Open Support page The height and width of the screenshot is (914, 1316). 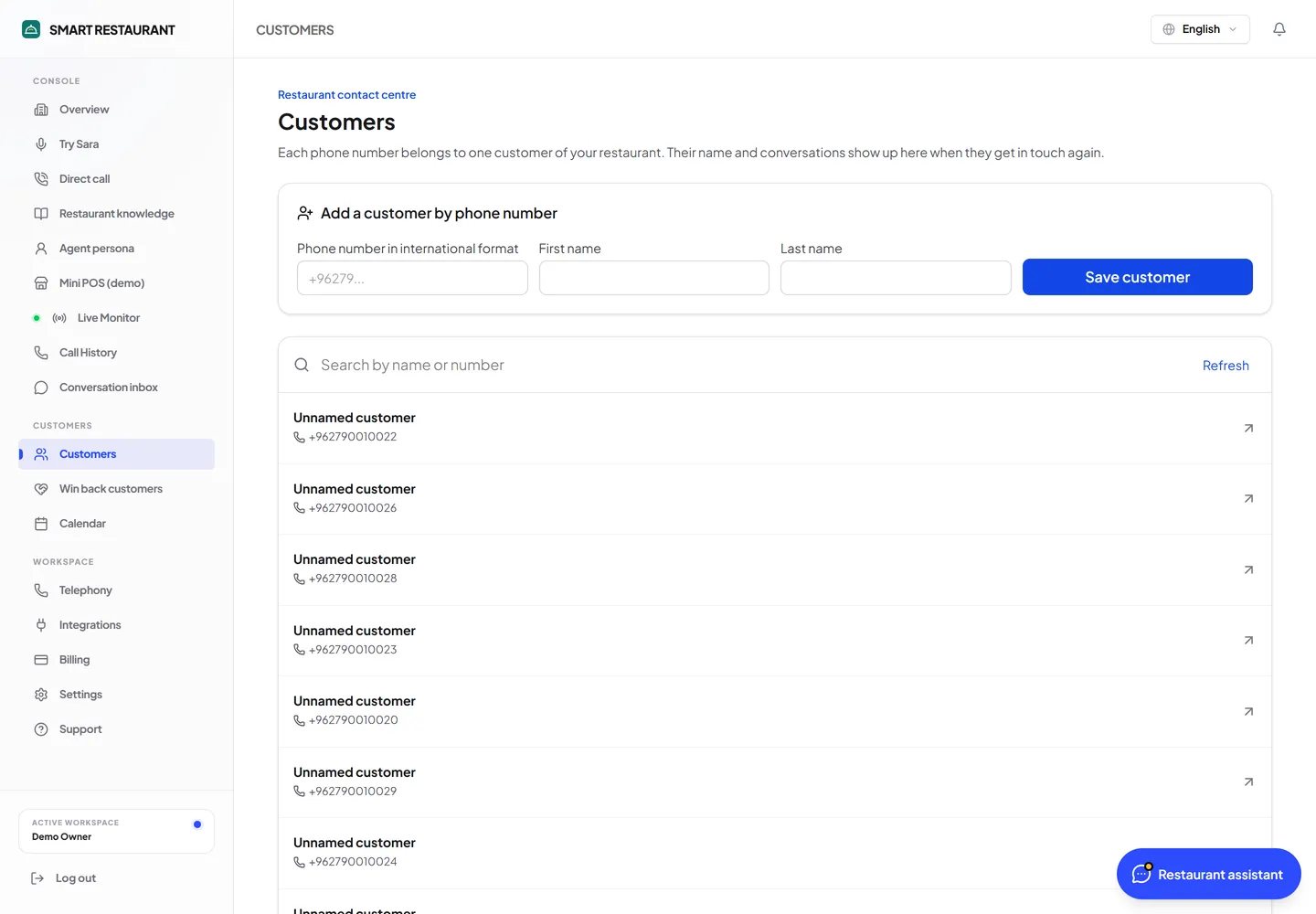pos(116,729)
